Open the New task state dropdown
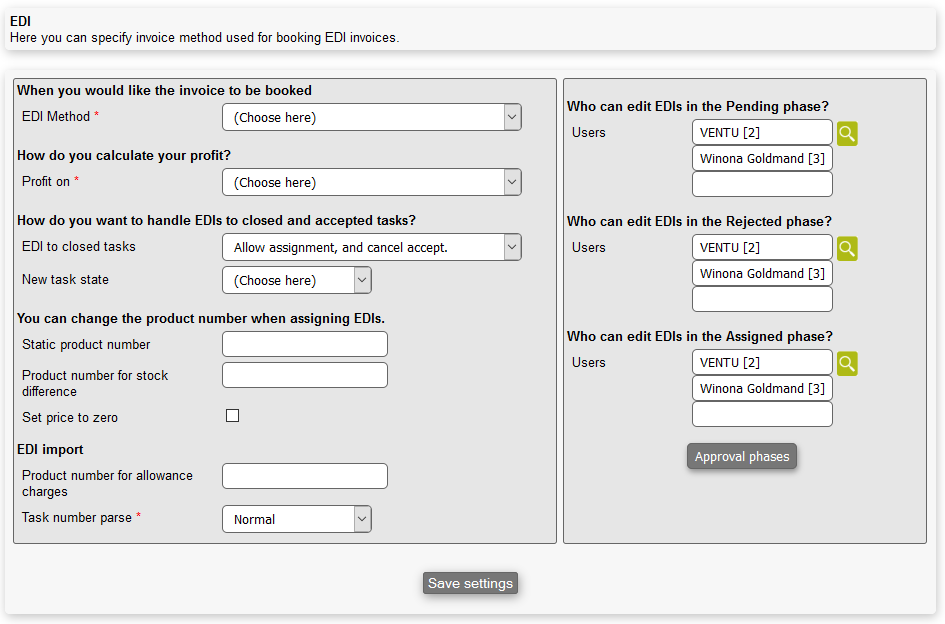 pos(296,280)
